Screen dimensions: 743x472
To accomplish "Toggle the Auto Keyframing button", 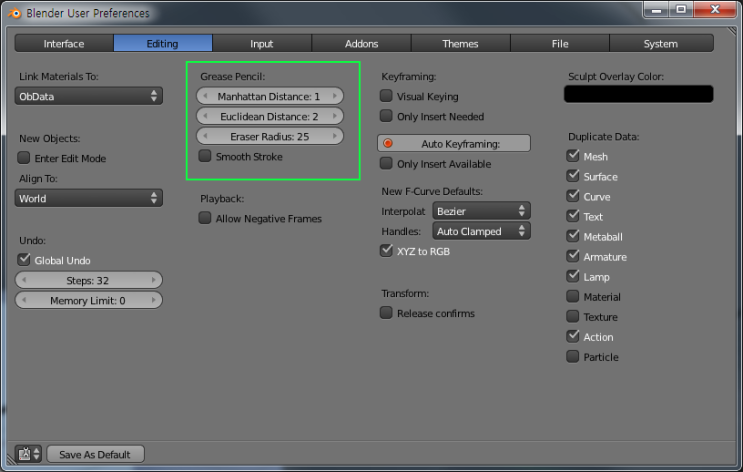I will 454,143.
